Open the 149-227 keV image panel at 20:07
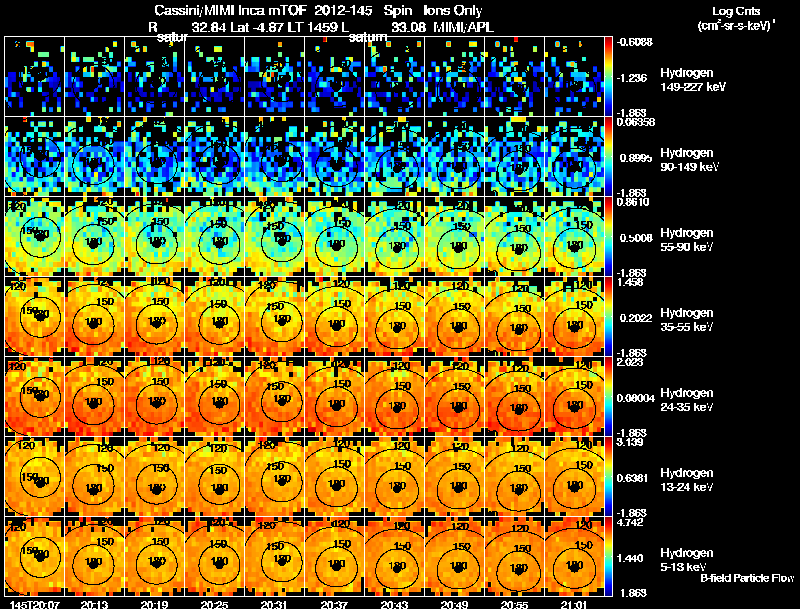 [x=35, y=77]
